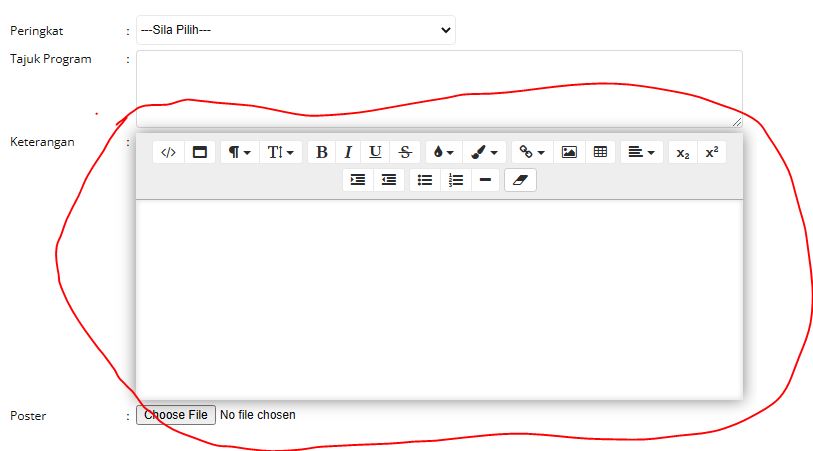Open the code view (HTML source) button

pos(169,153)
